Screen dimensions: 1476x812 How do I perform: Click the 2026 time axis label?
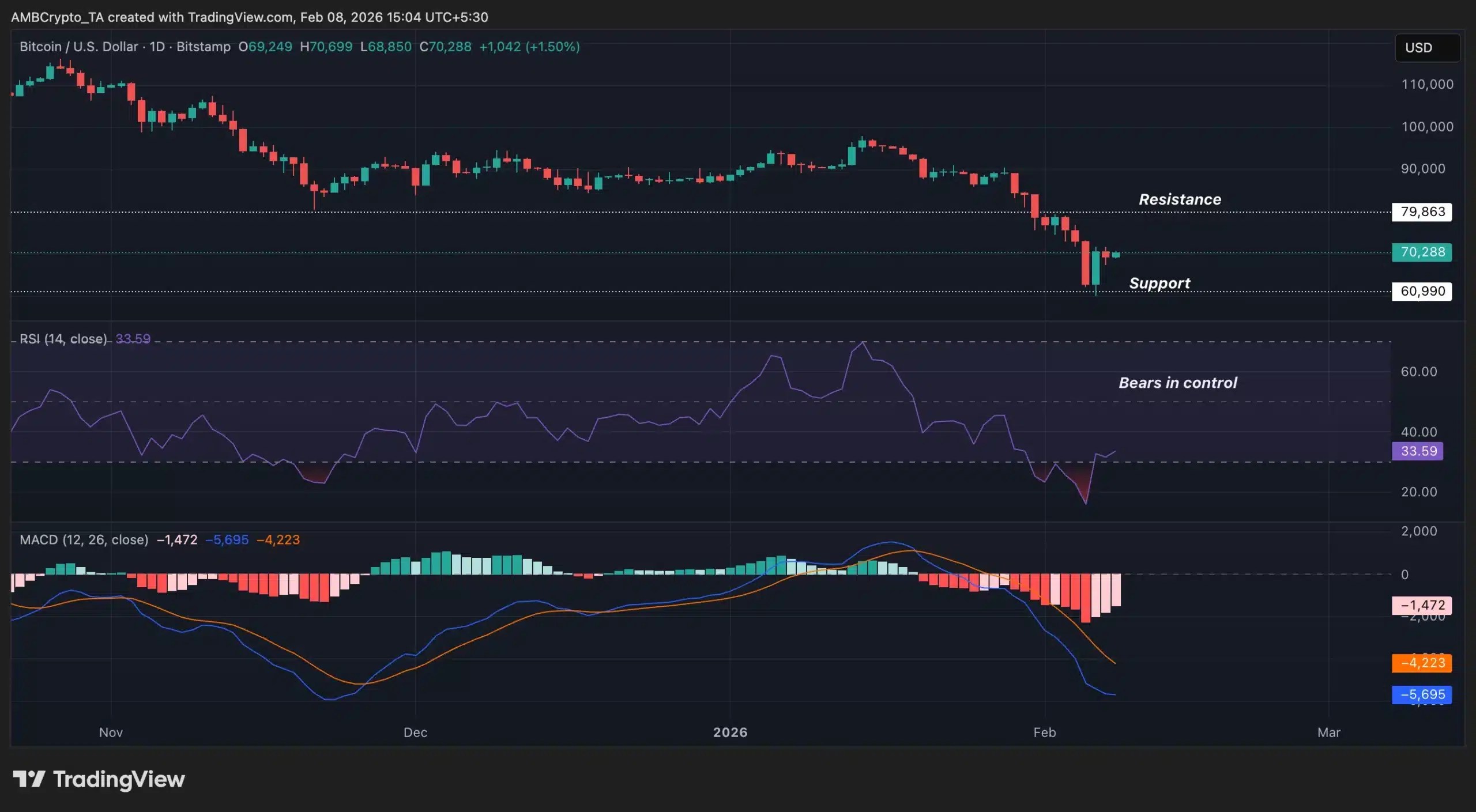coord(731,732)
